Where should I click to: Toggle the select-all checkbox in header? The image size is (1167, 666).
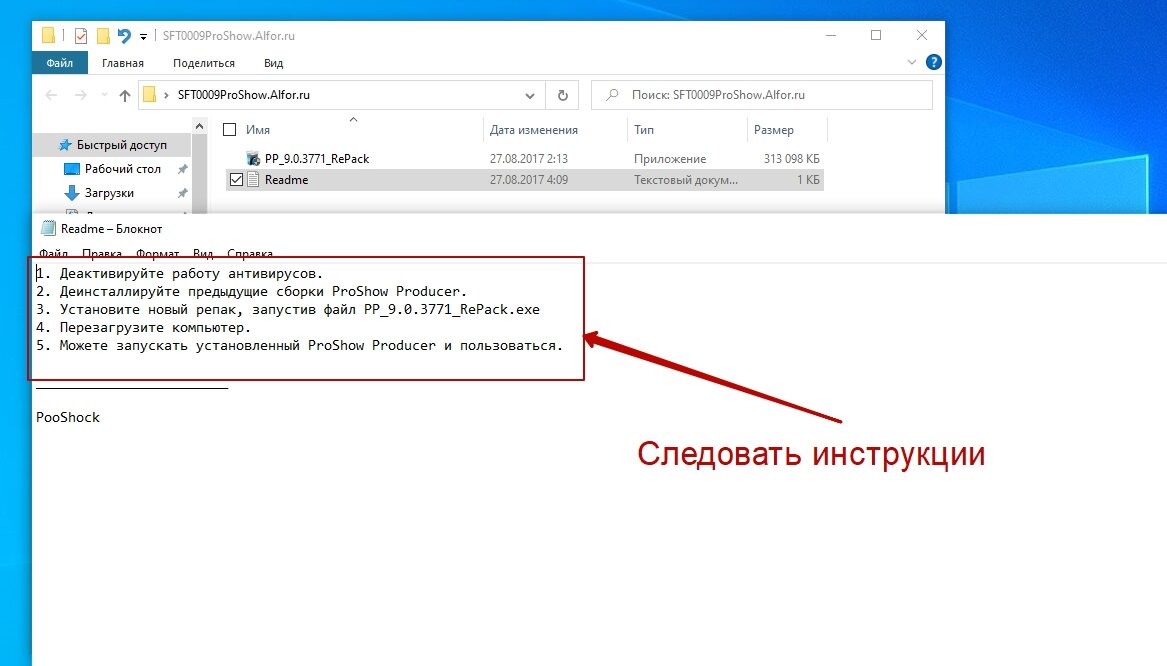point(230,129)
